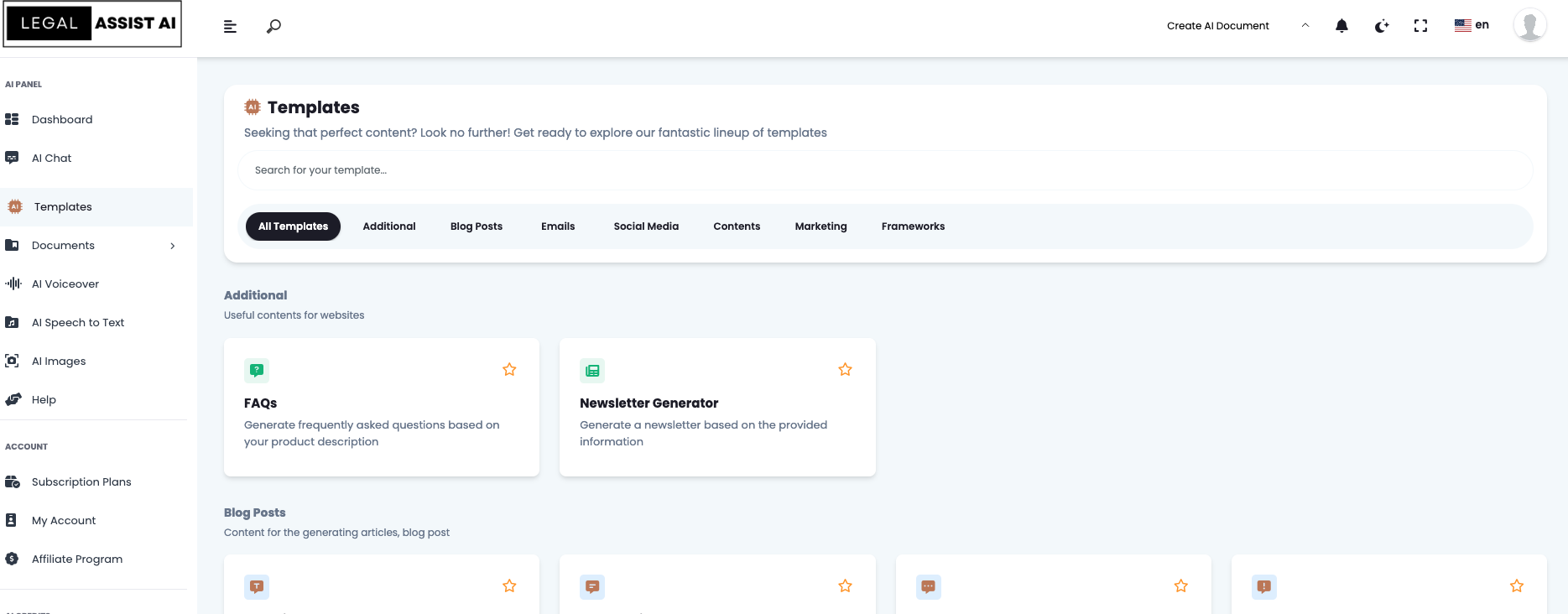Click the AI Speech to Text music icon

pyautogui.click(x=12, y=322)
